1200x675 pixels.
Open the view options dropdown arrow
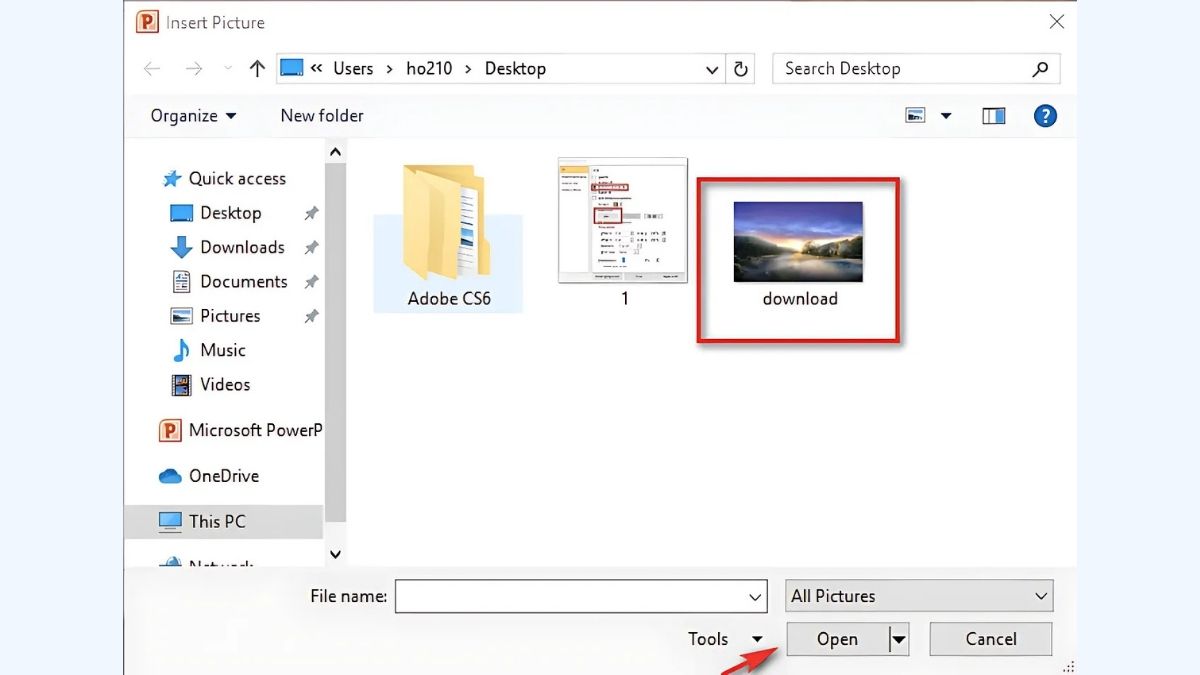pyautogui.click(x=946, y=116)
